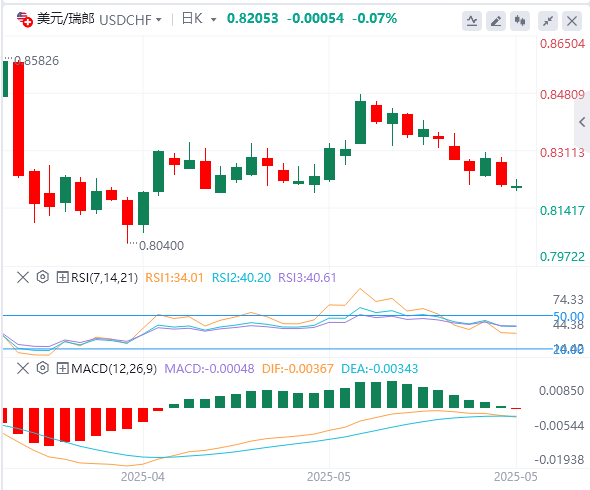Click the USDCHF flag icon
The image size is (590, 490).
25,19
